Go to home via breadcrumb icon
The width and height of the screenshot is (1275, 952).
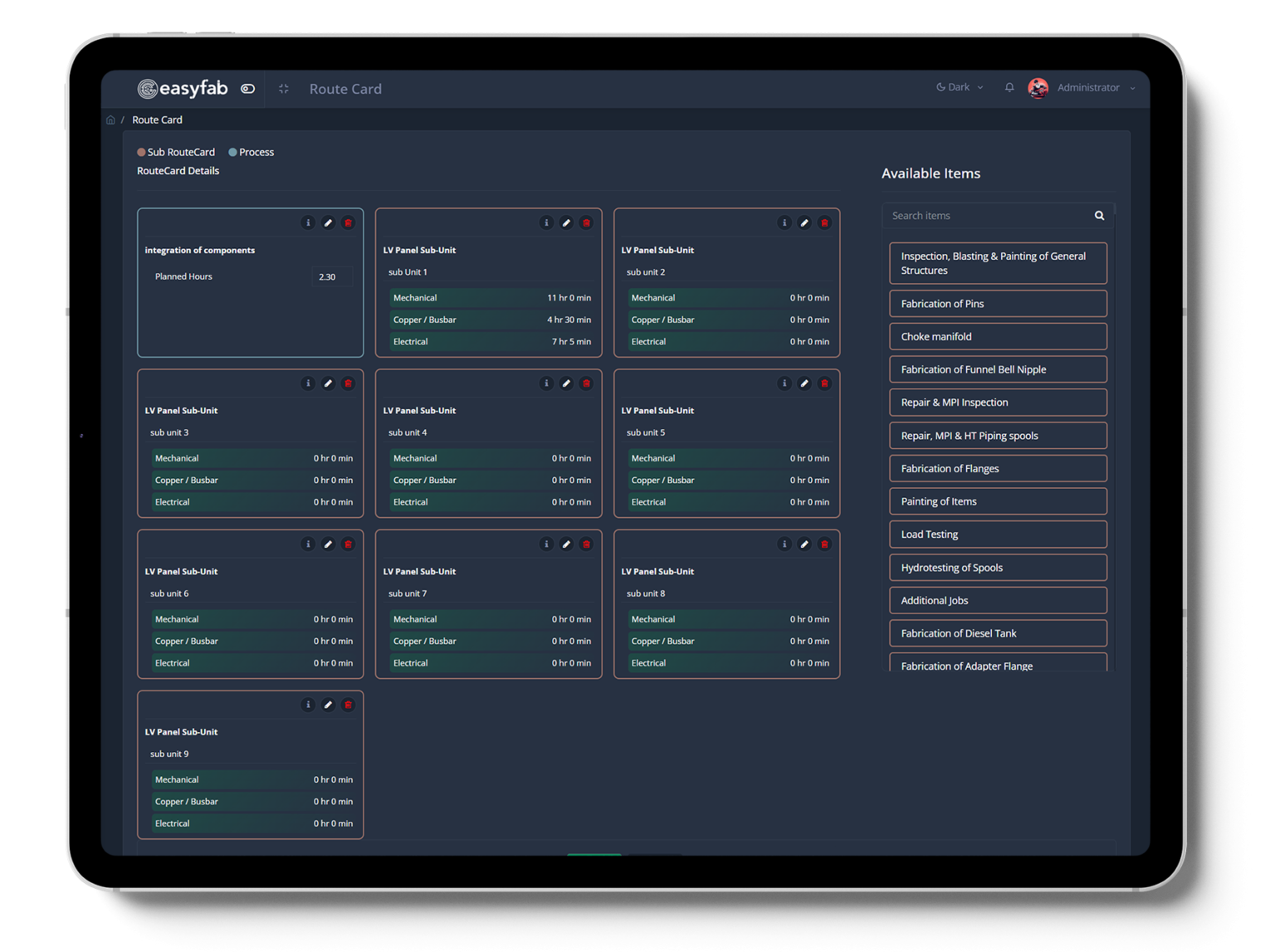coord(110,120)
